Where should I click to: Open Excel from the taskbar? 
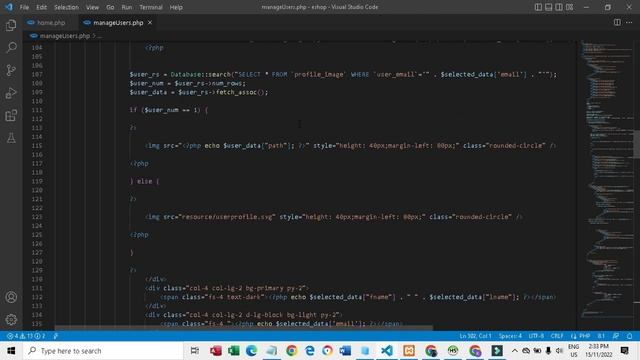click(233, 351)
